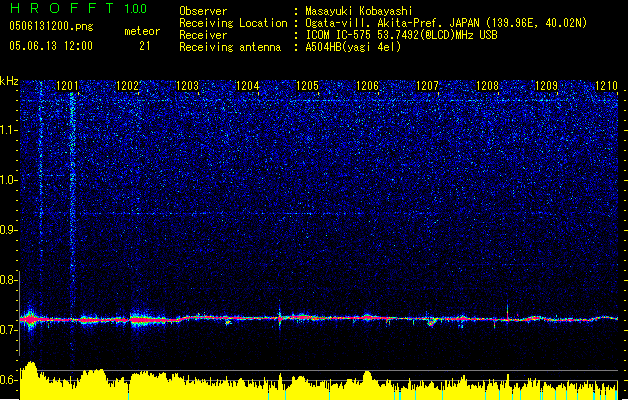Click the 1208 time marker
This screenshot has width=629, height=400.
pos(487,86)
